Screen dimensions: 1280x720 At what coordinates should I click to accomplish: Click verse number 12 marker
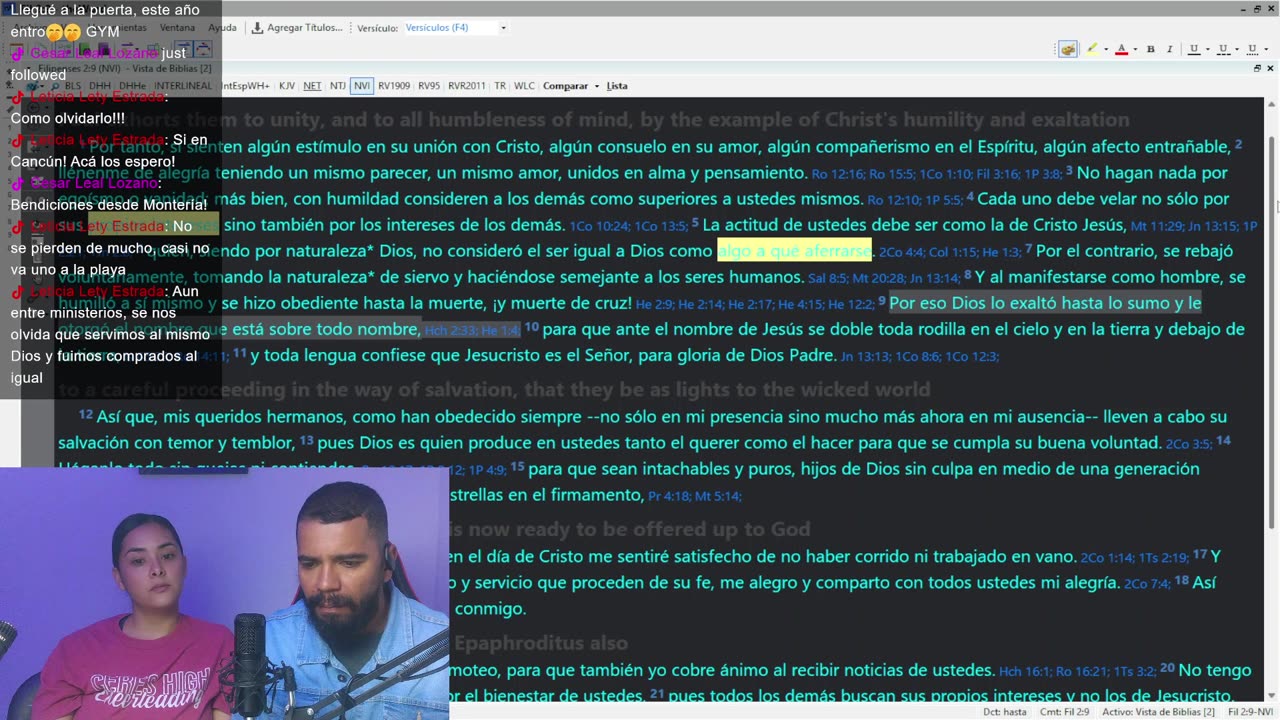(x=86, y=414)
